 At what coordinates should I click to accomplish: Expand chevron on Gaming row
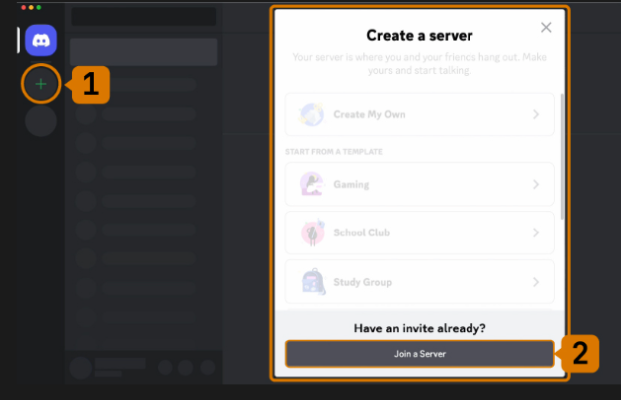pyautogui.click(x=536, y=185)
